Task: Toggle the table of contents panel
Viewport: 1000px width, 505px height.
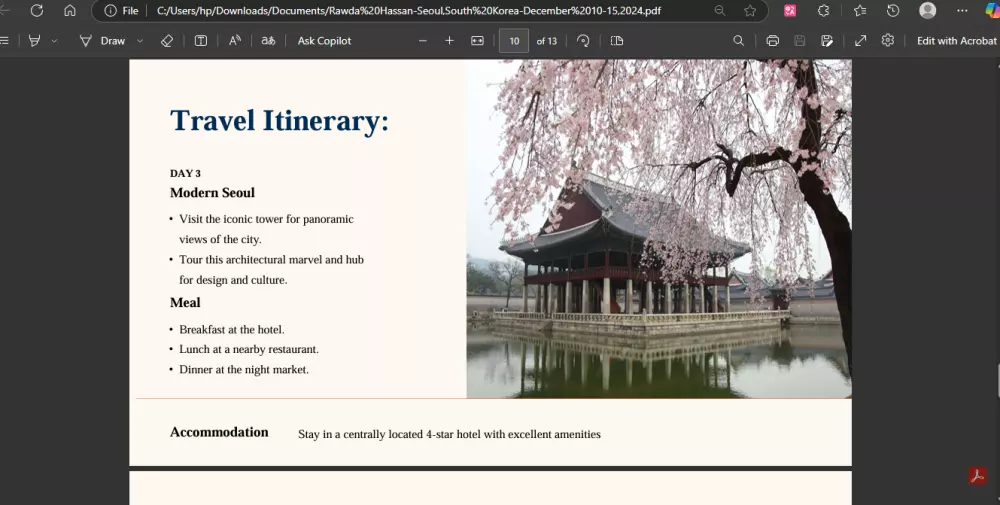Action: (4, 41)
